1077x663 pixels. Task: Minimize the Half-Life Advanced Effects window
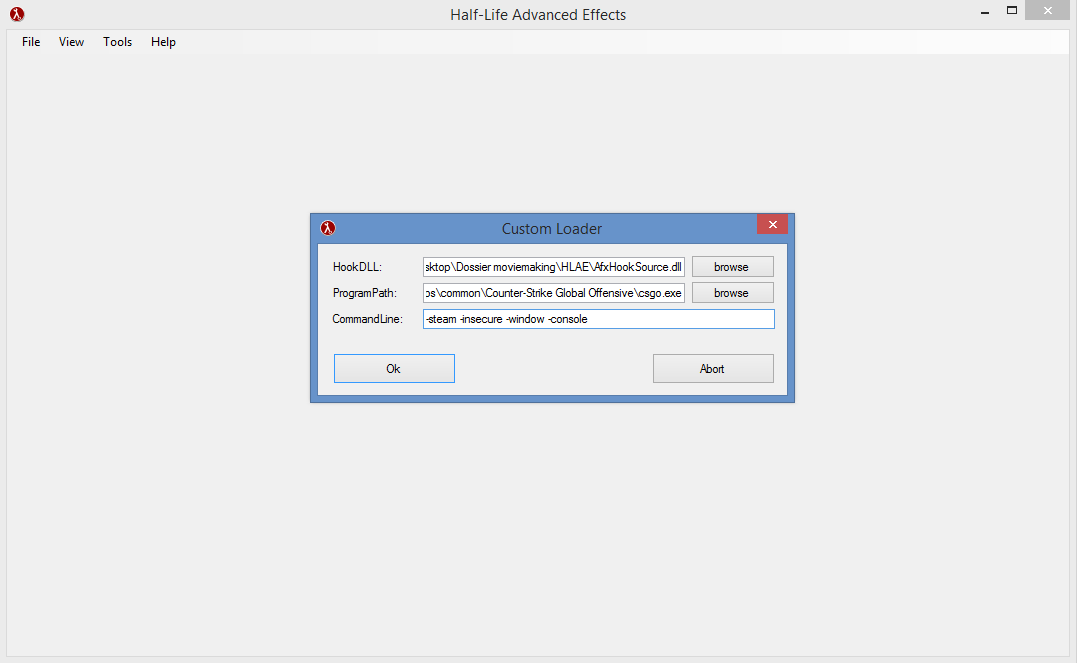980,10
